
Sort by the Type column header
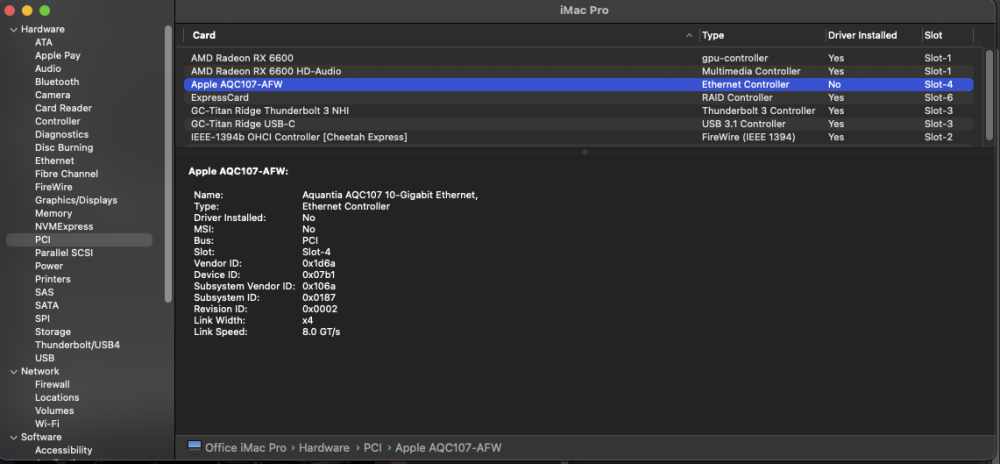coord(713,36)
